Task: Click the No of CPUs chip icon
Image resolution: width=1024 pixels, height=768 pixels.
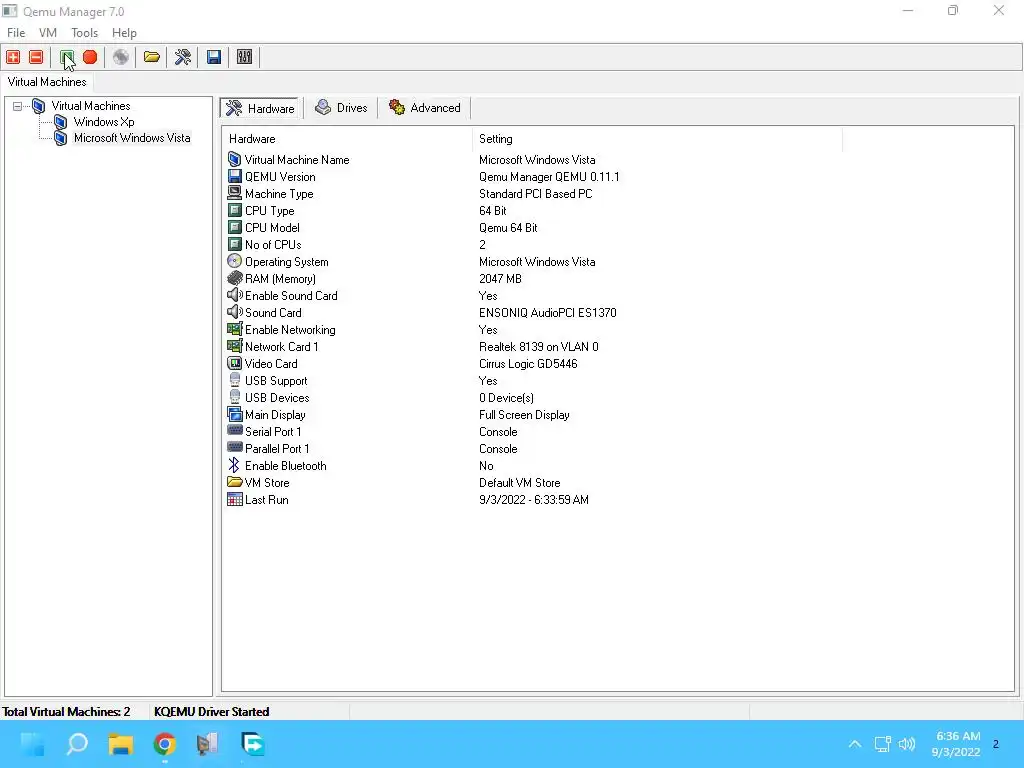Action: pyautogui.click(x=234, y=244)
